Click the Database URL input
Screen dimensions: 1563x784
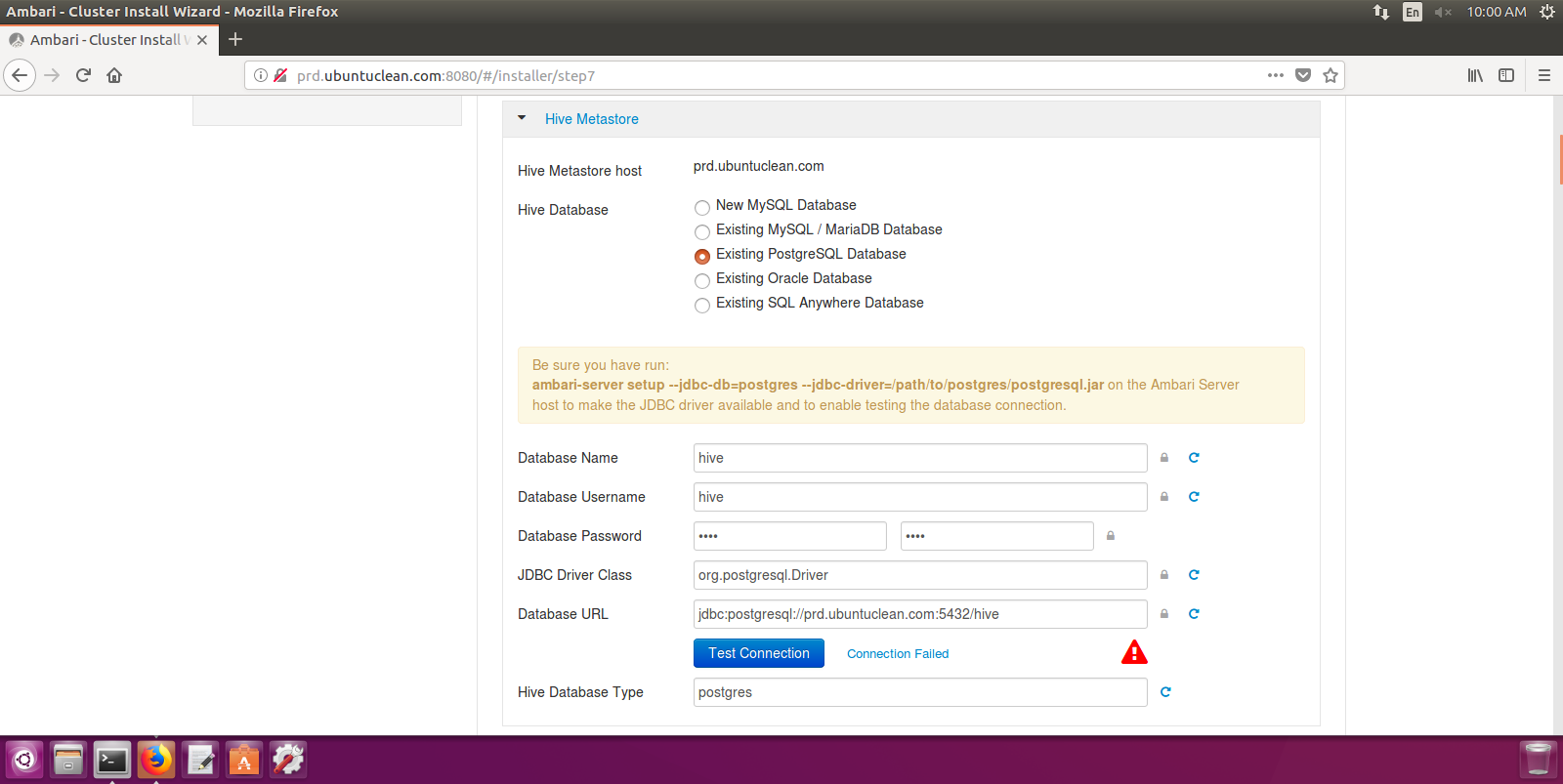click(x=920, y=614)
